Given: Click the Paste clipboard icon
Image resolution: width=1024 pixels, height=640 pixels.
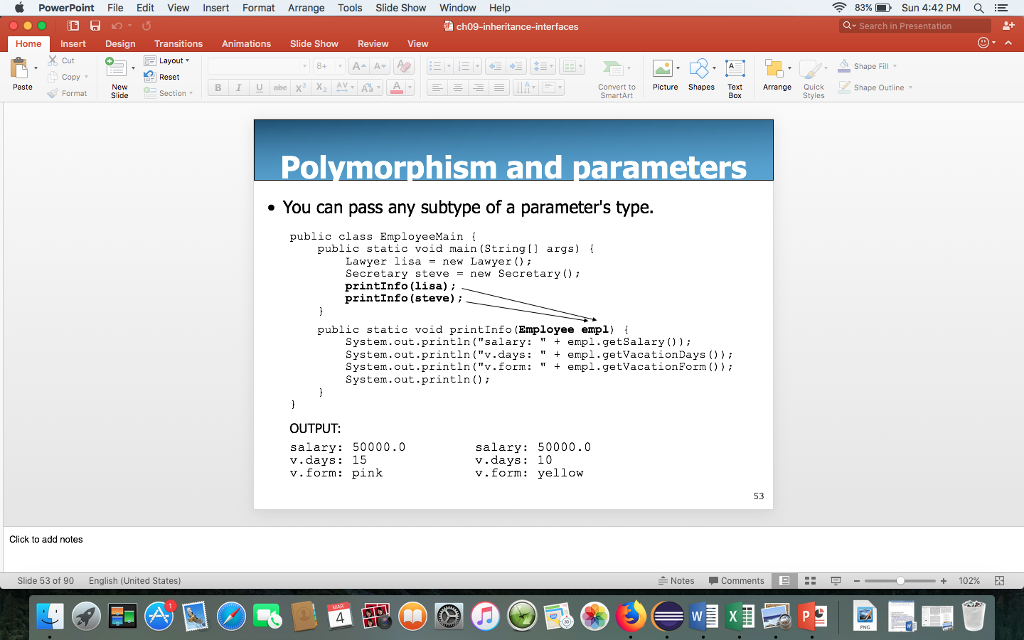Looking at the screenshot, I should pos(20,68).
